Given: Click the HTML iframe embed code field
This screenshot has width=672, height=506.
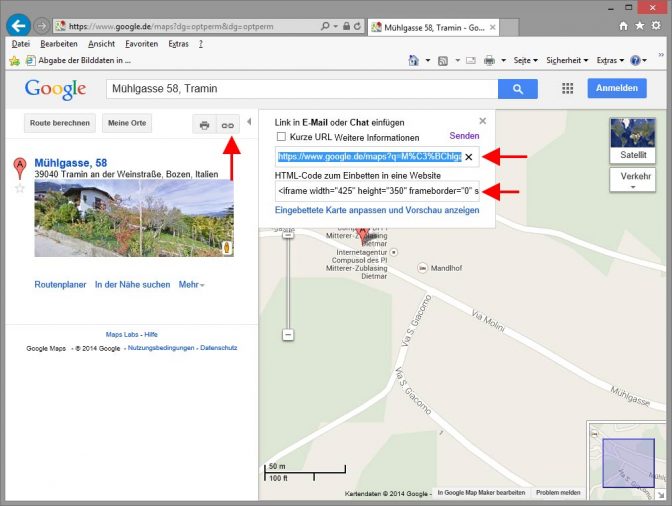Looking at the screenshot, I should point(377,191).
